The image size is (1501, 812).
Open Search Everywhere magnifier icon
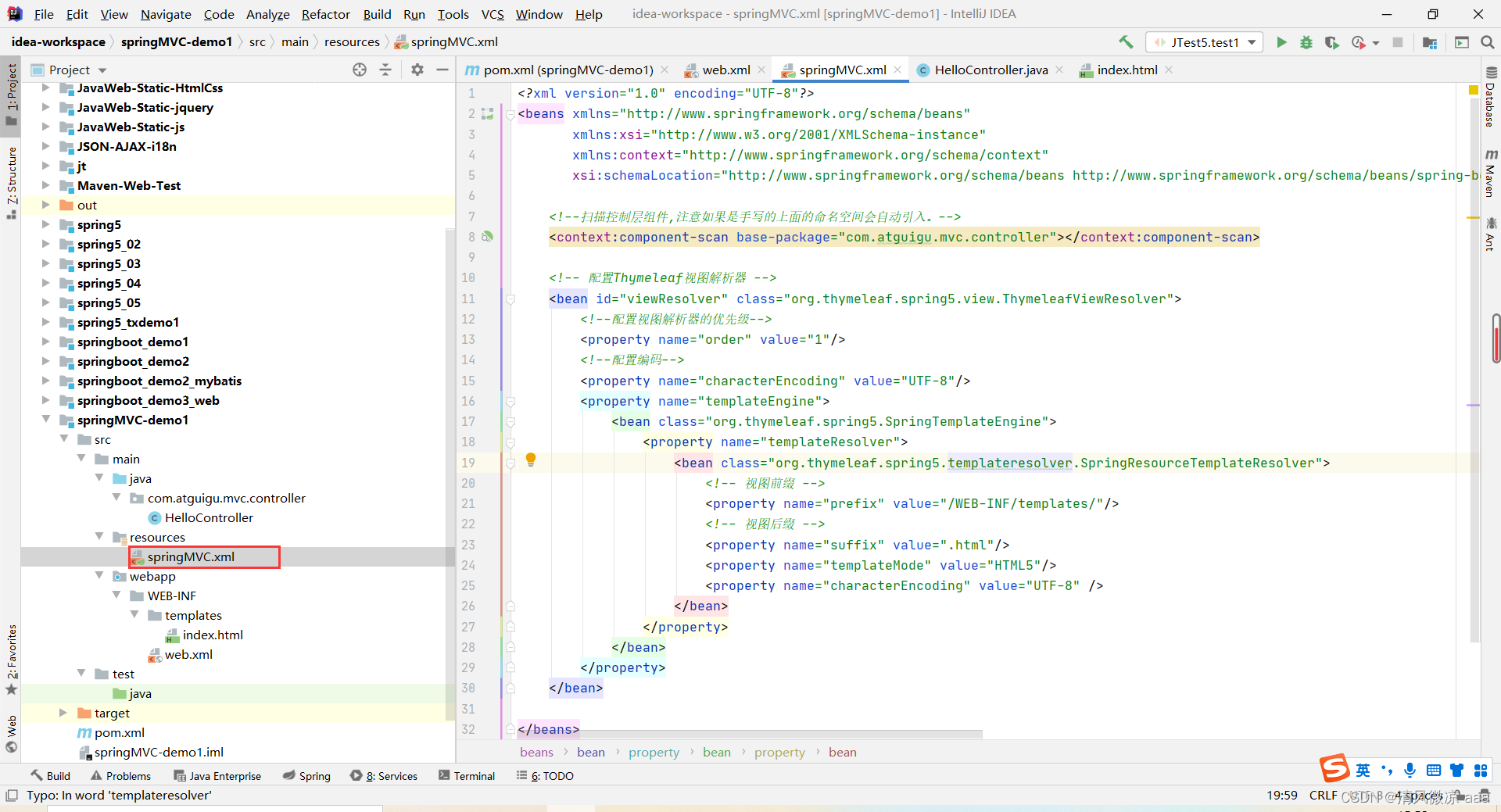pos(1487,42)
